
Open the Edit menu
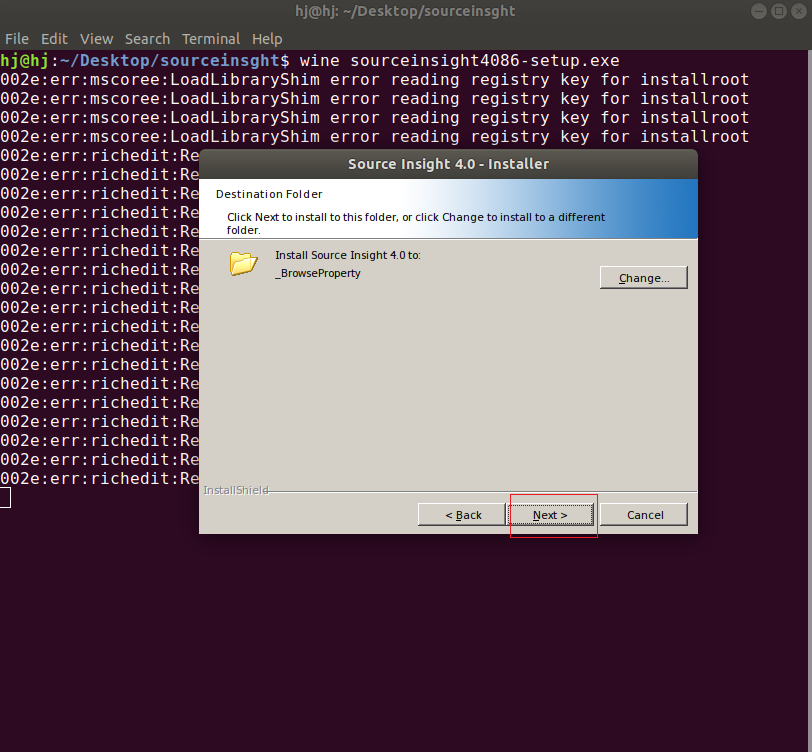(x=54, y=39)
